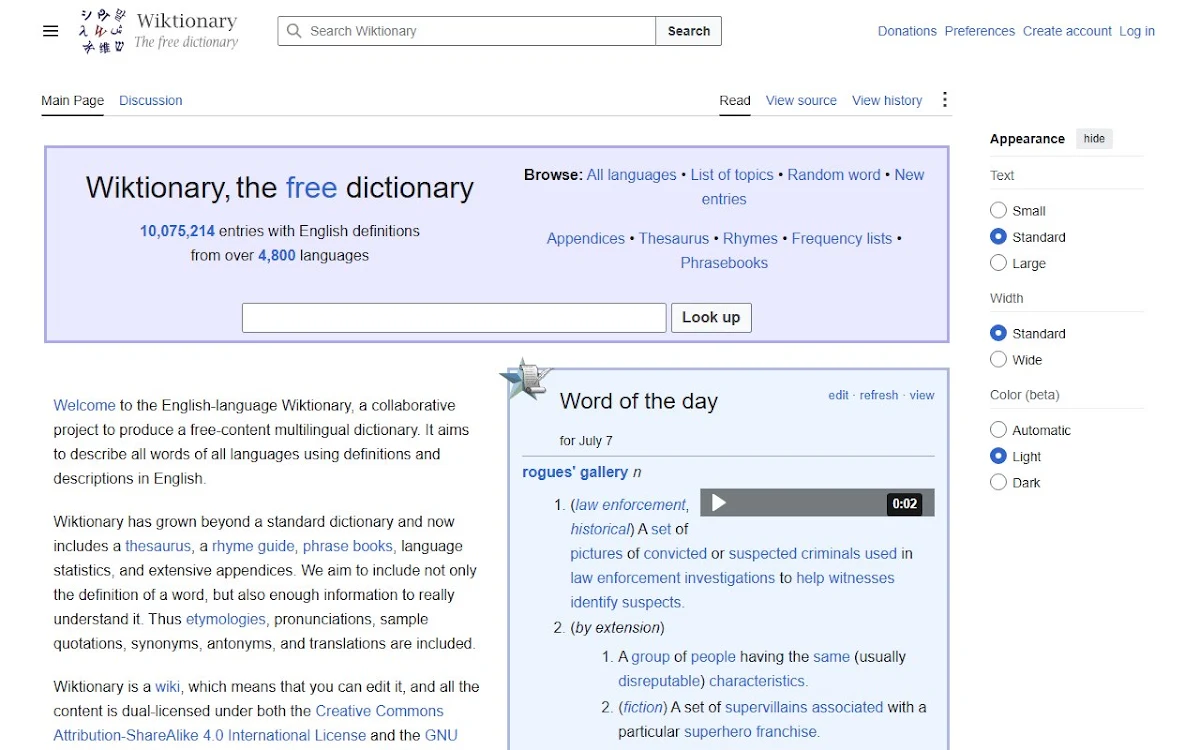Open the wiki link
1200x750 pixels.
click(167, 687)
